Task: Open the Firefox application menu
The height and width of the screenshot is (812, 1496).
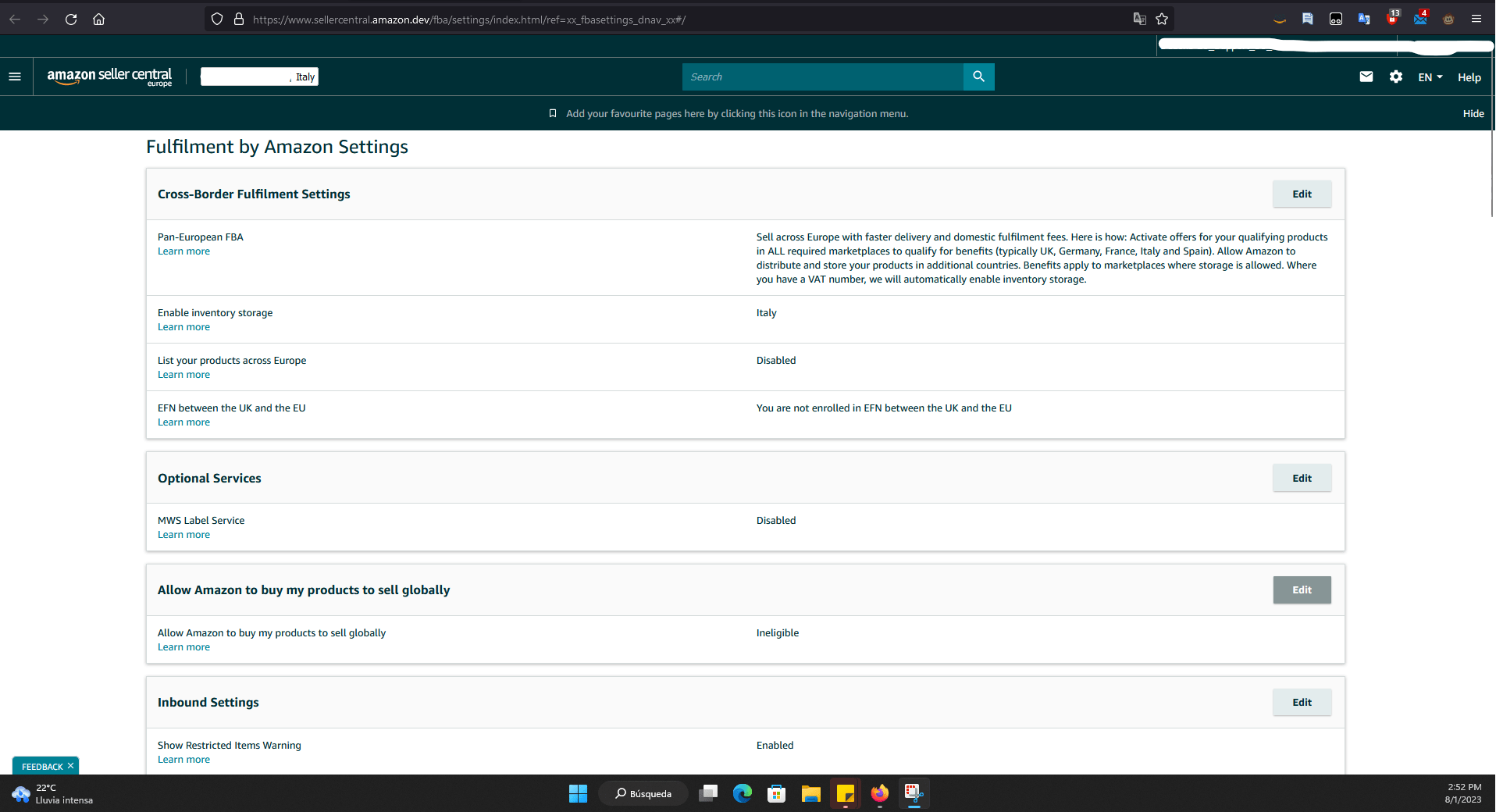Action: point(1476,20)
